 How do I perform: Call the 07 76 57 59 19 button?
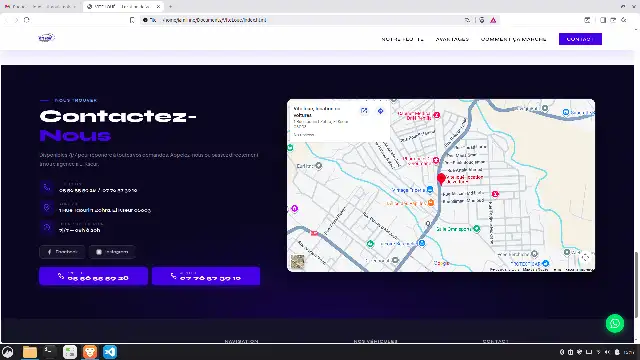[206, 276]
